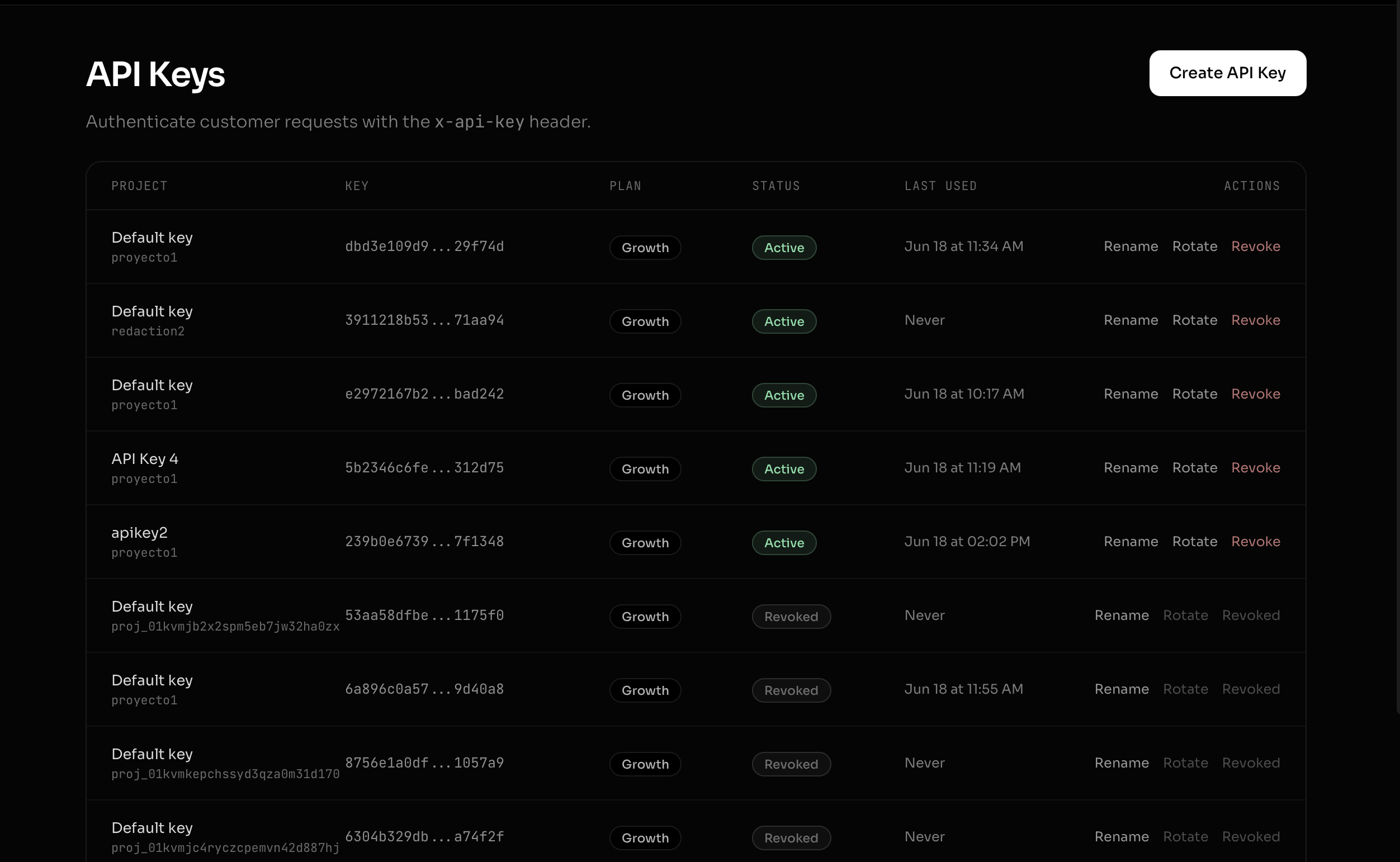Rotate the key 3911218b53...71aa94
This screenshot has height=862, width=1400.
[x=1194, y=320]
